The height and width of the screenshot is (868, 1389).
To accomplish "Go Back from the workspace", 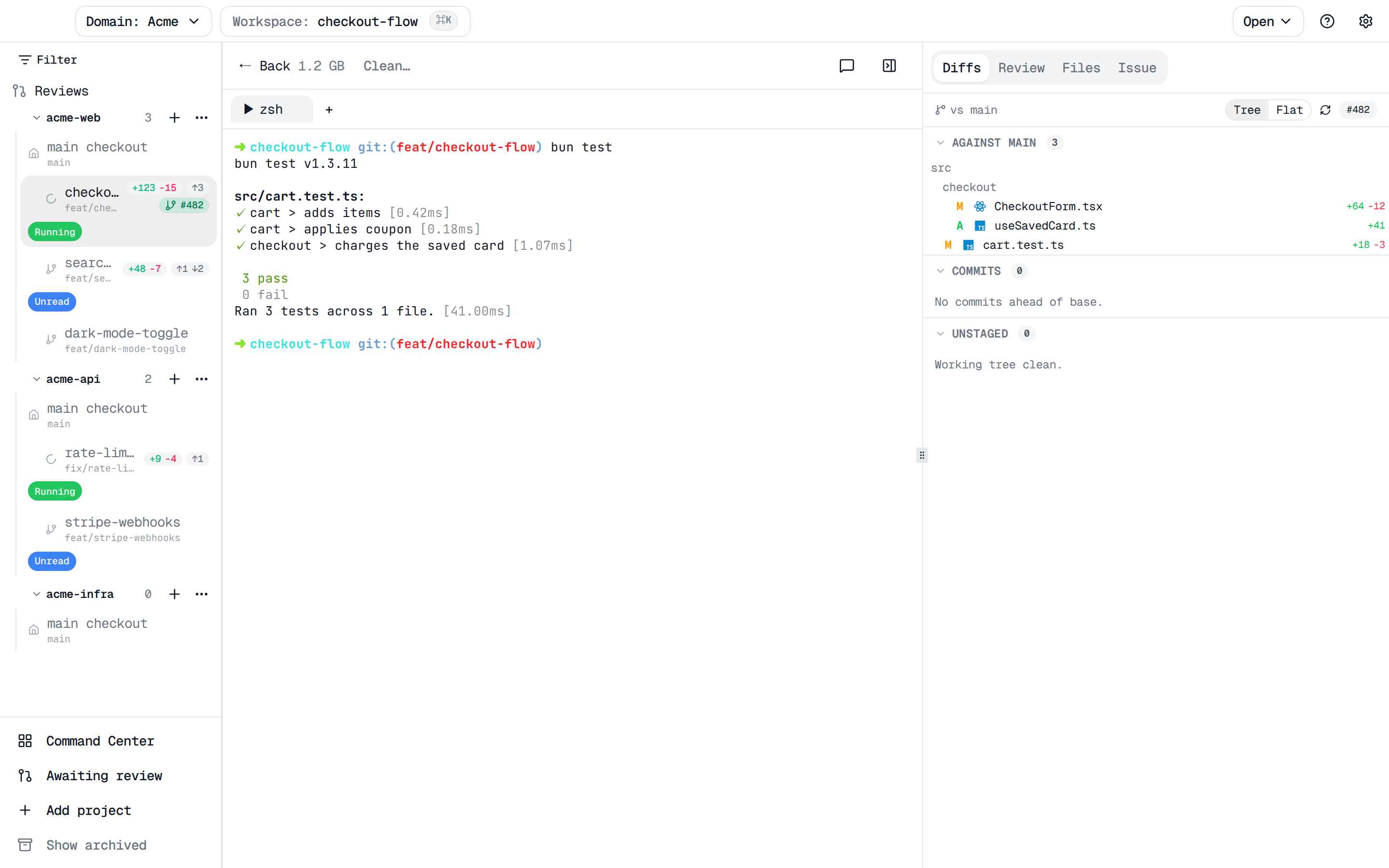I will click(x=264, y=66).
